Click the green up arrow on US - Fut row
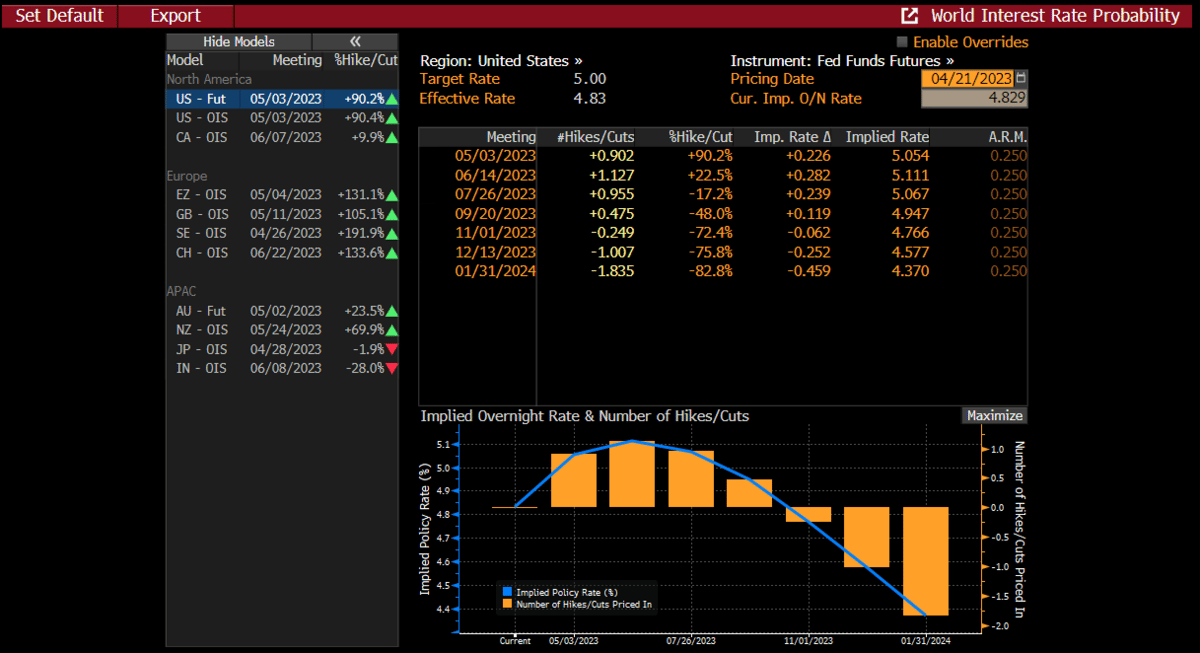Image resolution: width=1200 pixels, height=653 pixels. (x=392, y=99)
